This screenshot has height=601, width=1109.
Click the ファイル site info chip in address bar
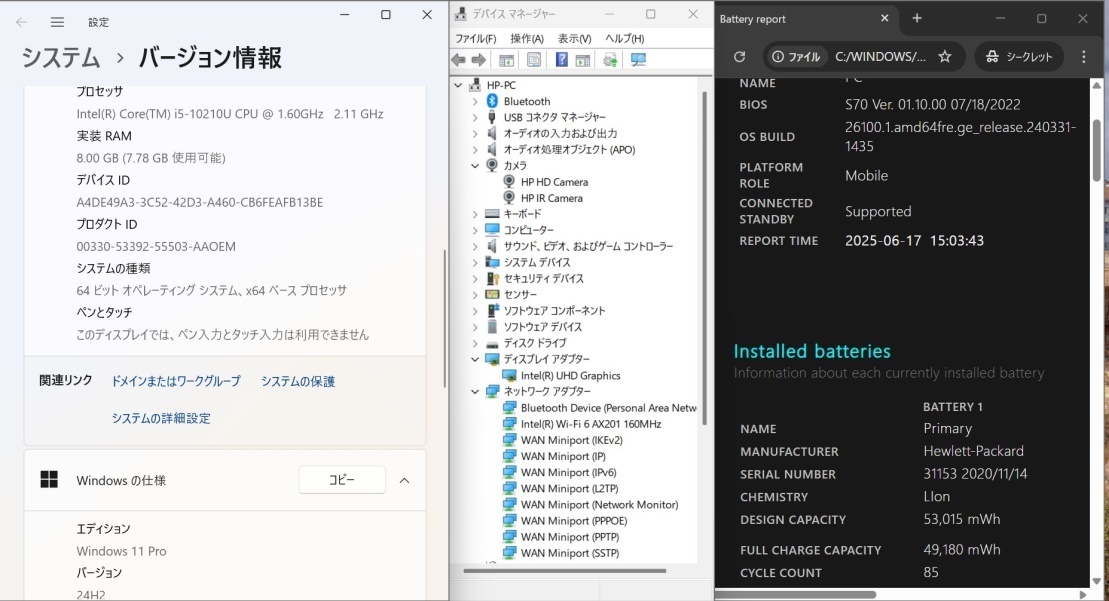pos(796,57)
